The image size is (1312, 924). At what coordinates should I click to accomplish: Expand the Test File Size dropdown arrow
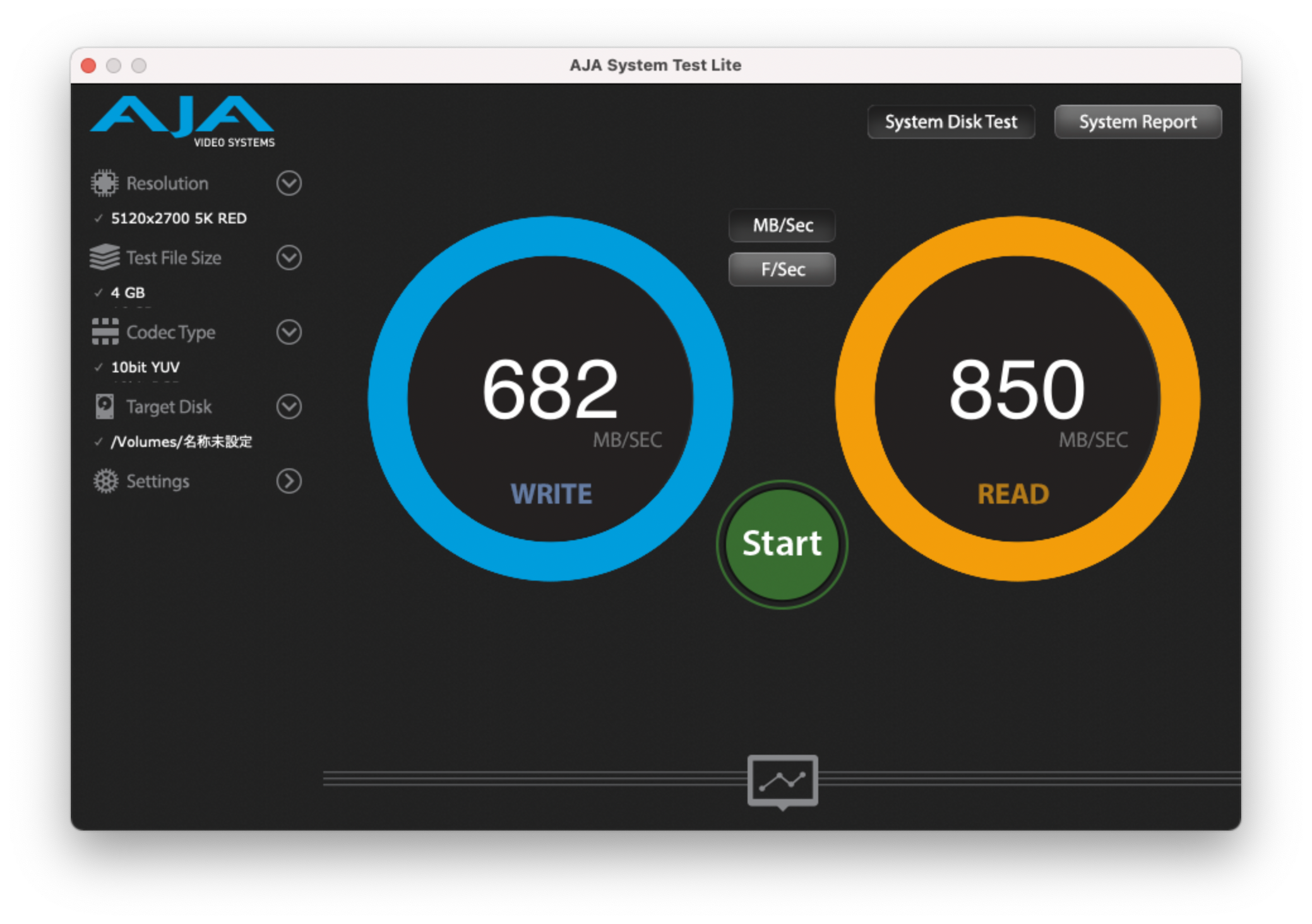[289, 258]
